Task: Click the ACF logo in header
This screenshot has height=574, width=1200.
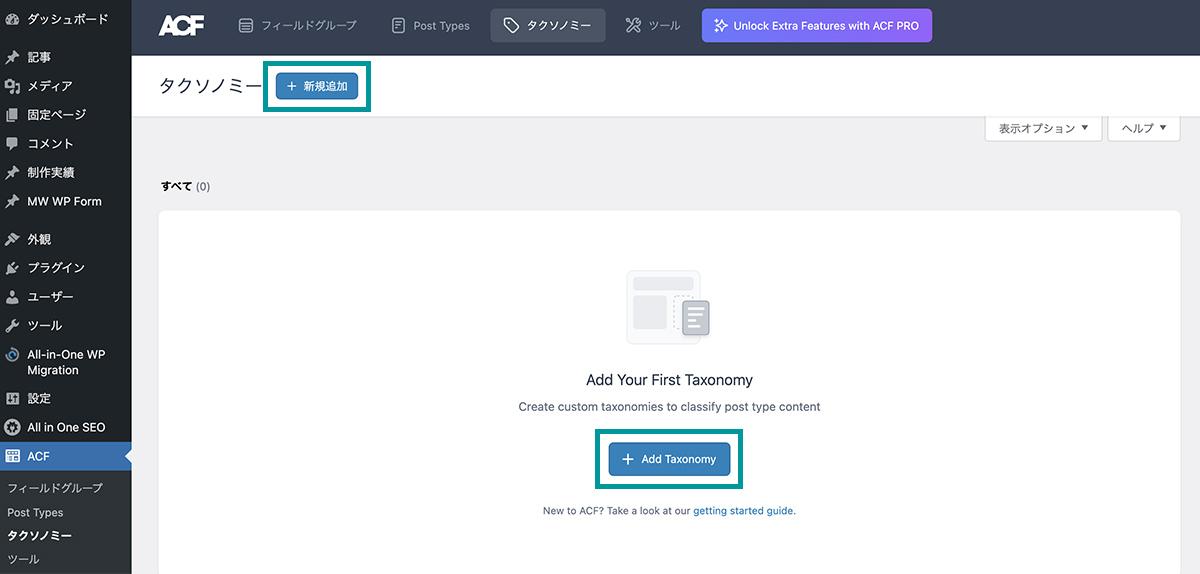Action: 181,26
